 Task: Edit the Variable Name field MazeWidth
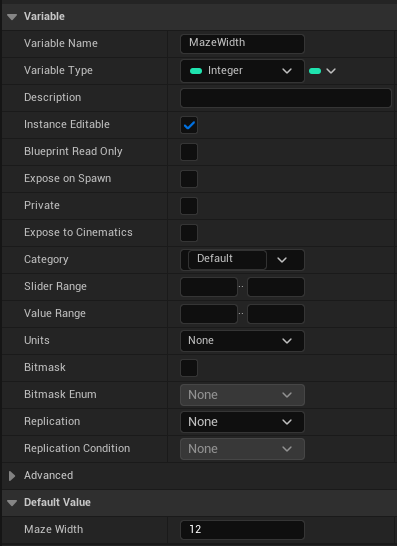coord(242,44)
